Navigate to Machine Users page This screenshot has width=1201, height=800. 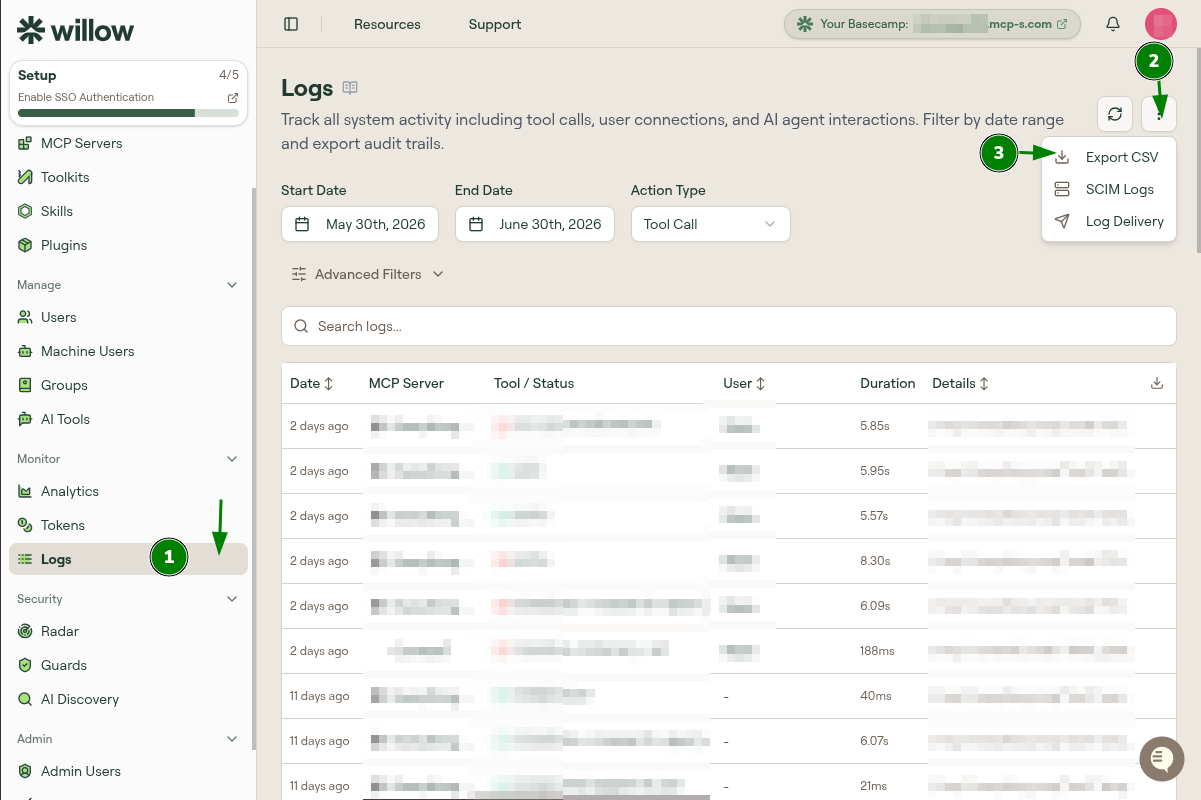[128, 351]
